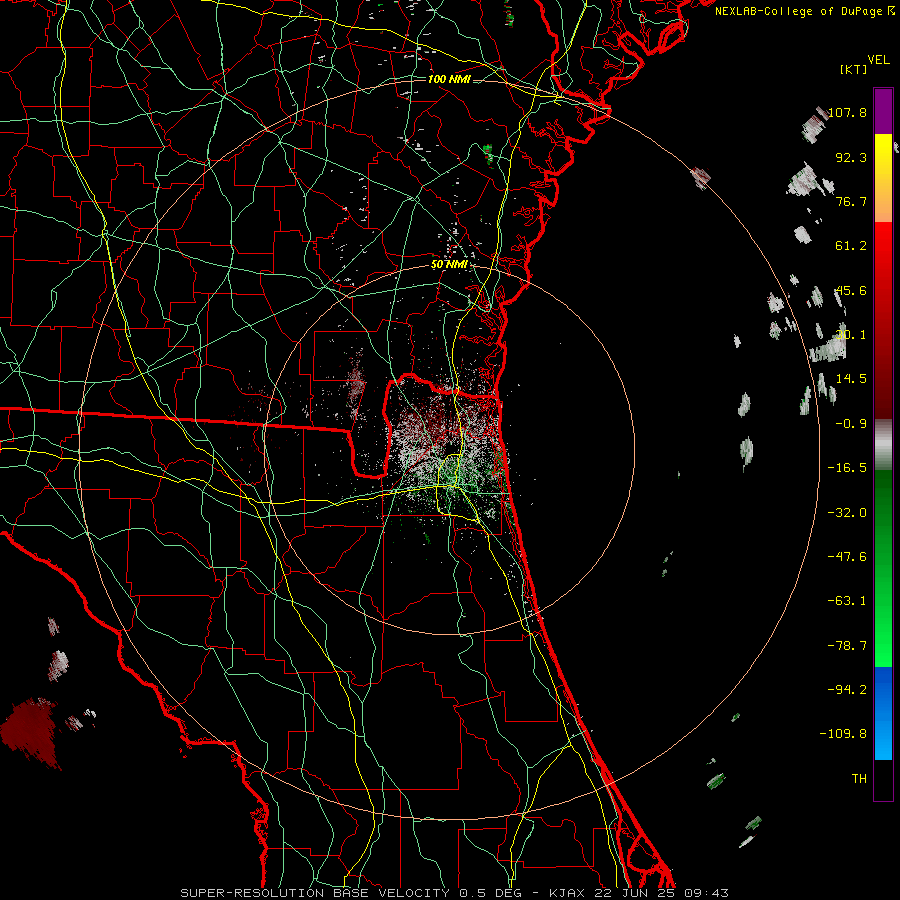Image resolution: width=900 pixels, height=900 pixels.
Task: Click the 76.7 legend value
Action: tap(851, 201)
